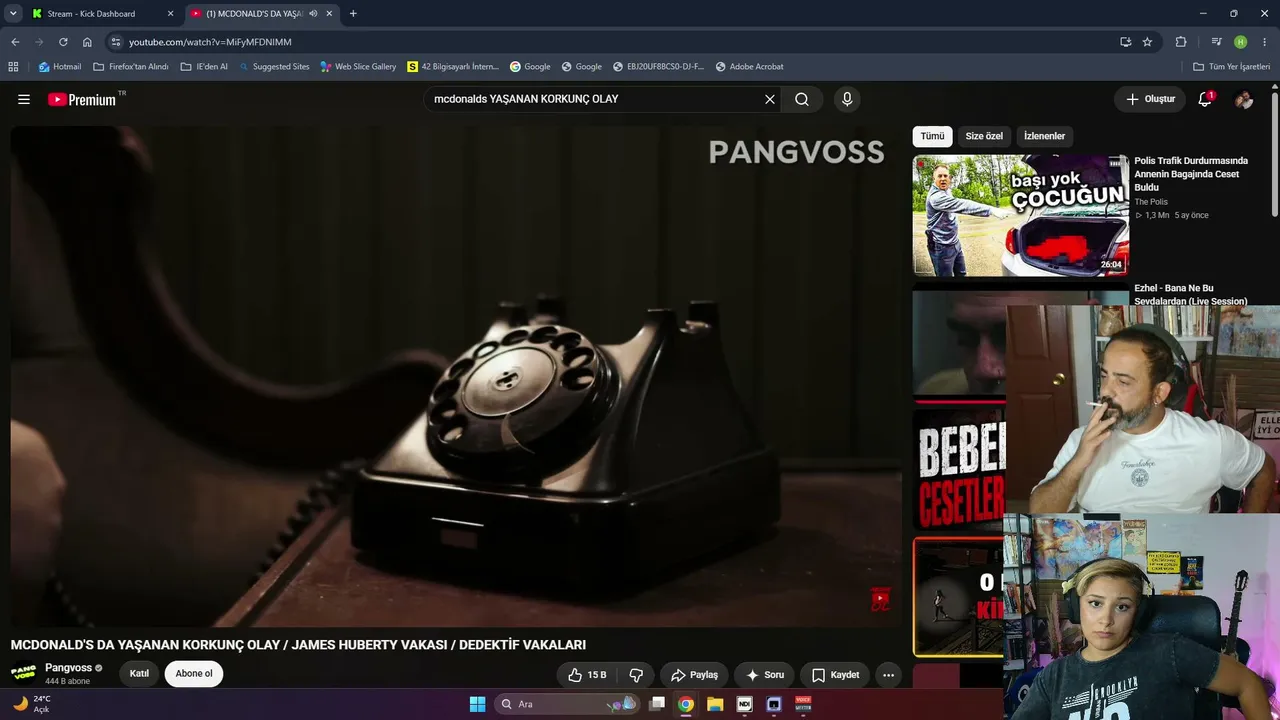Select the Tümü filter chip
1280x720 pixels.
(932, 136)
